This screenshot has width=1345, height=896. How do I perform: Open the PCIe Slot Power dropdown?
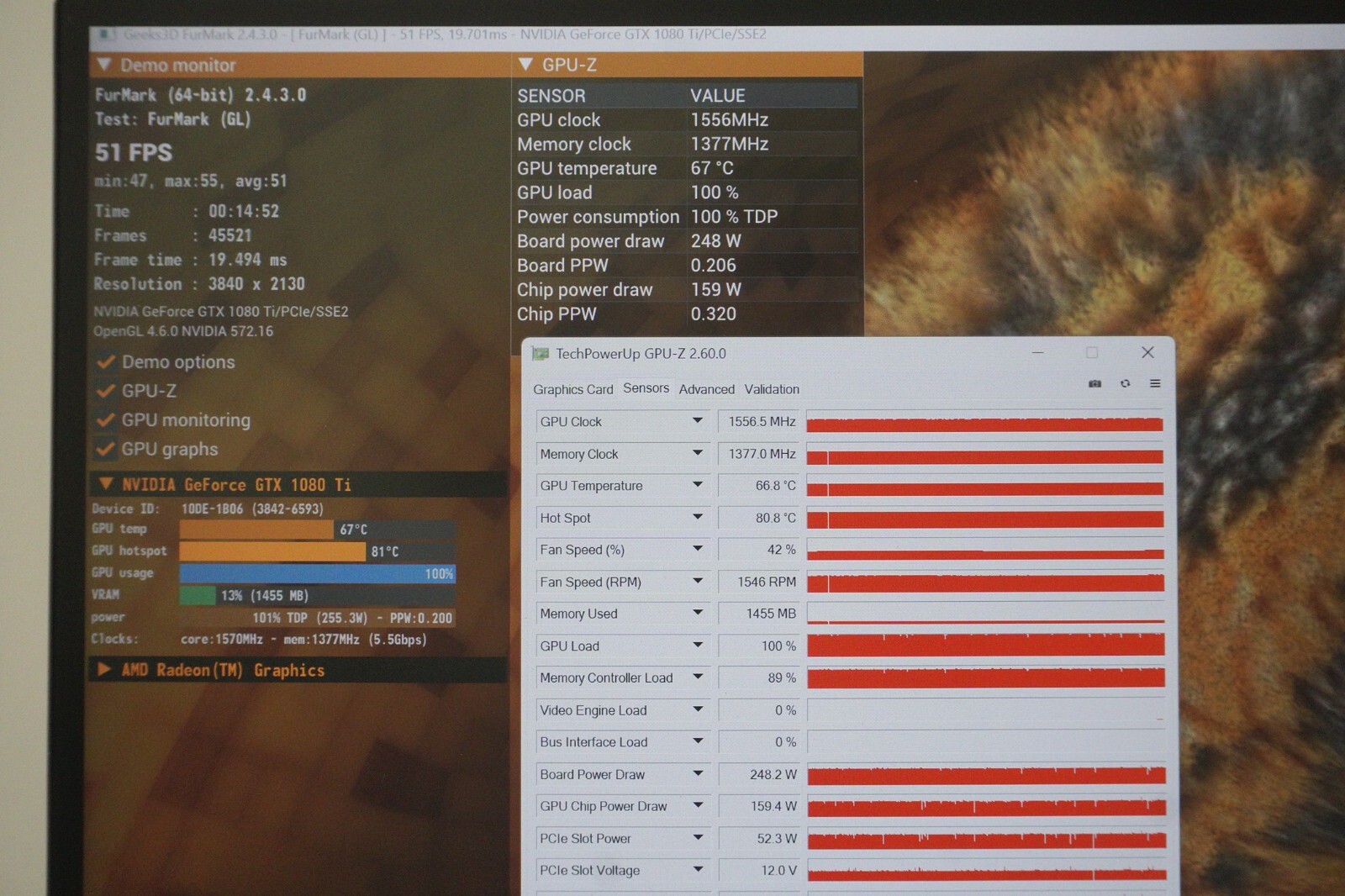tap(698, 837)
